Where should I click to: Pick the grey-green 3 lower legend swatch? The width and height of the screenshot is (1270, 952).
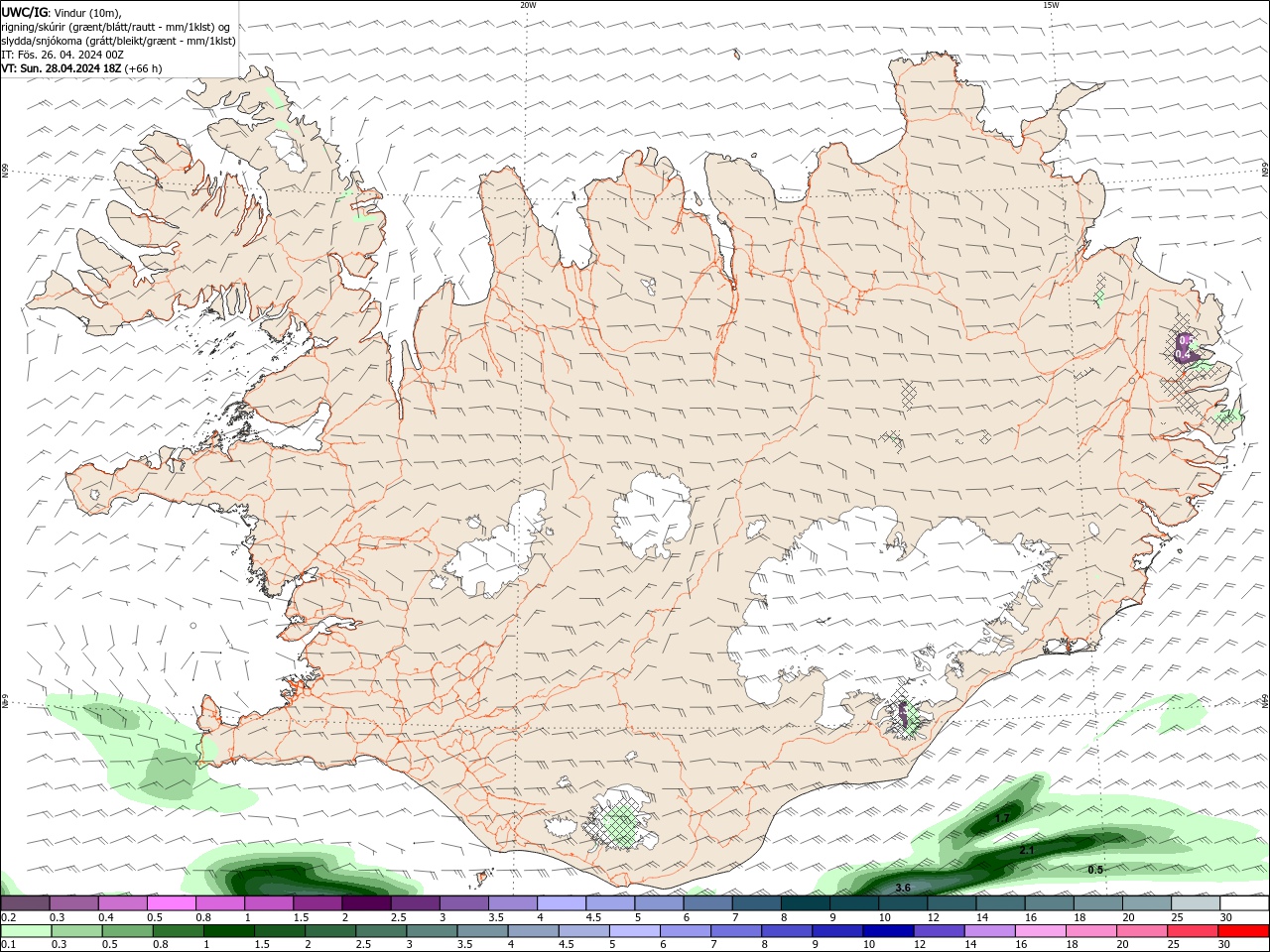(x=432, y=931)
